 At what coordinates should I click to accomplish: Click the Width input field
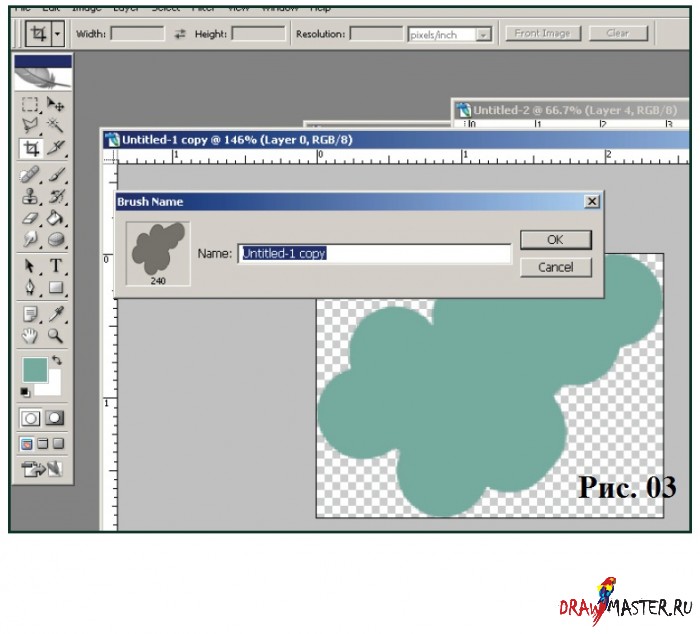pos(137,34)
